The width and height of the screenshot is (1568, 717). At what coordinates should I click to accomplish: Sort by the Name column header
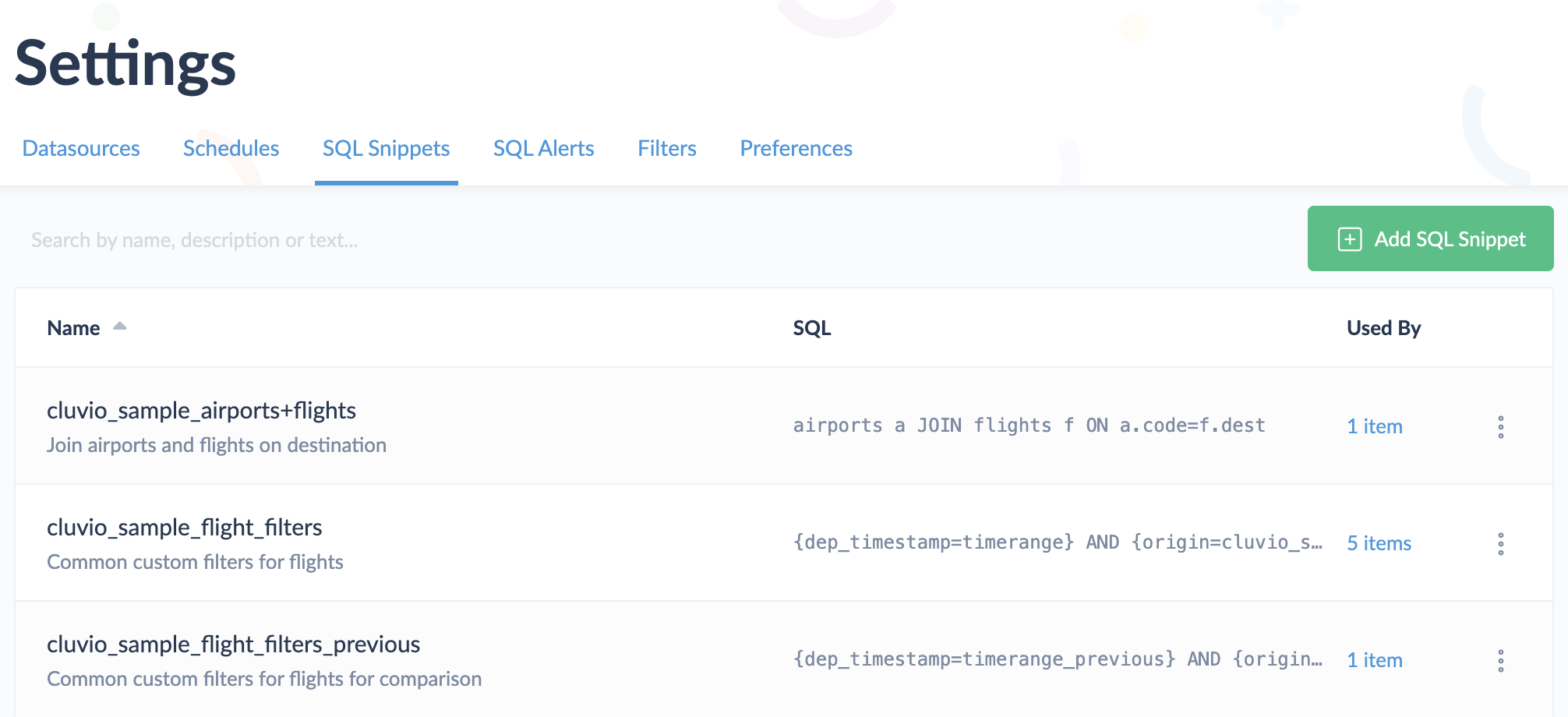pos(73,328)
